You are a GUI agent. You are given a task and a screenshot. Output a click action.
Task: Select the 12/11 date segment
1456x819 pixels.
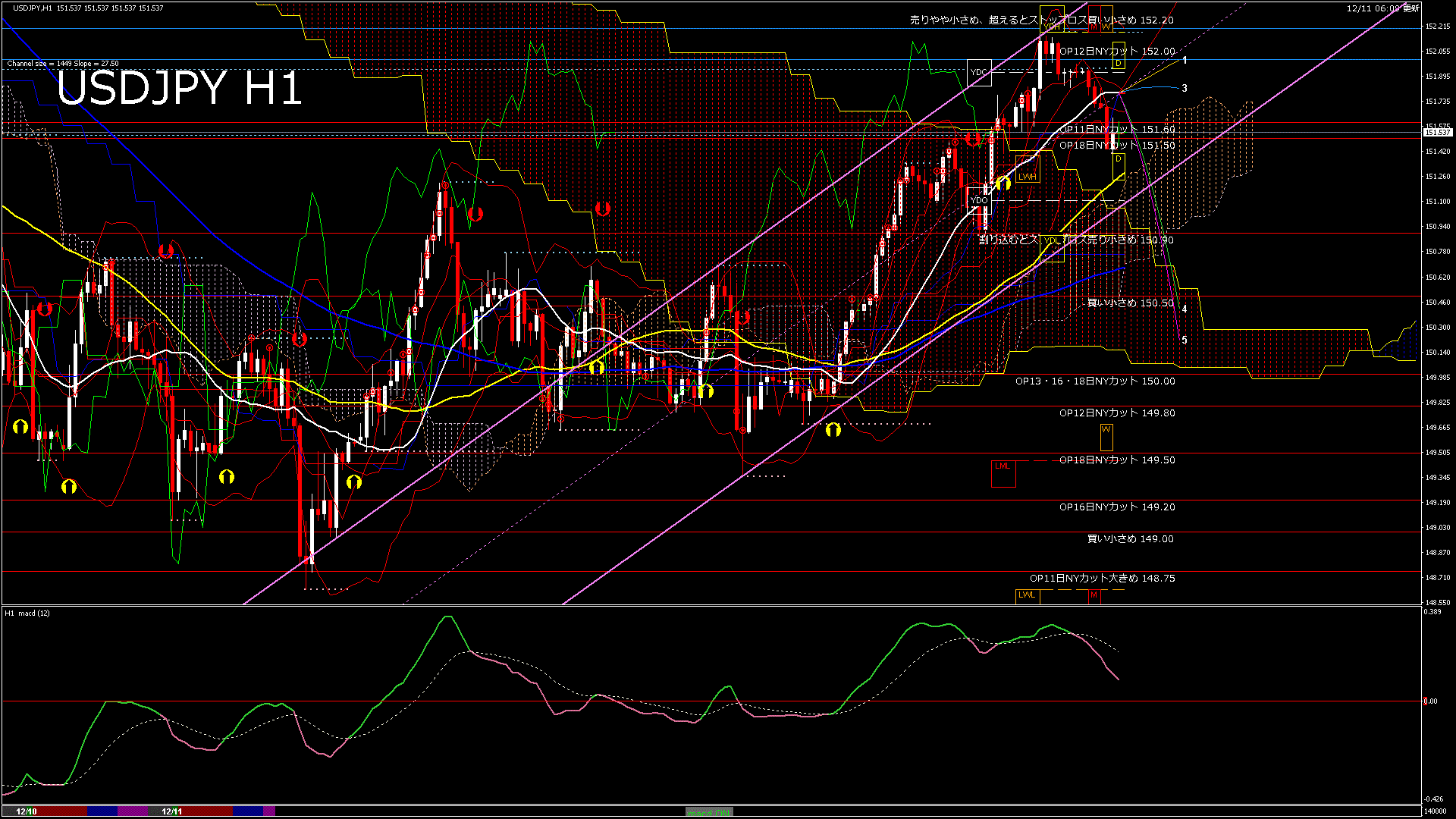coord(172,811)
